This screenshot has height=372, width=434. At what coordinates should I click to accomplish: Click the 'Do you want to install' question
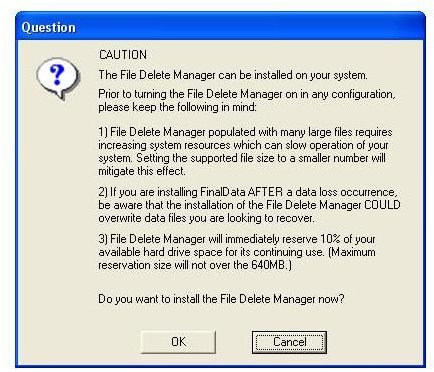[x=221, y=299]
